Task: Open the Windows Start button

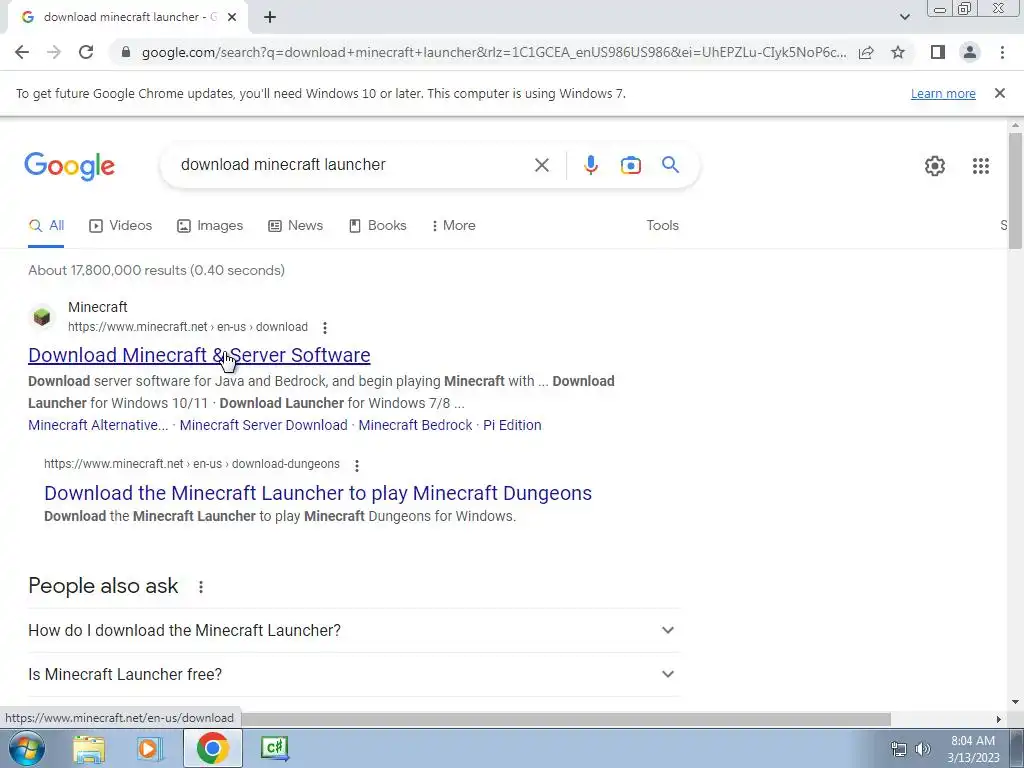Action: pos(26,748)
